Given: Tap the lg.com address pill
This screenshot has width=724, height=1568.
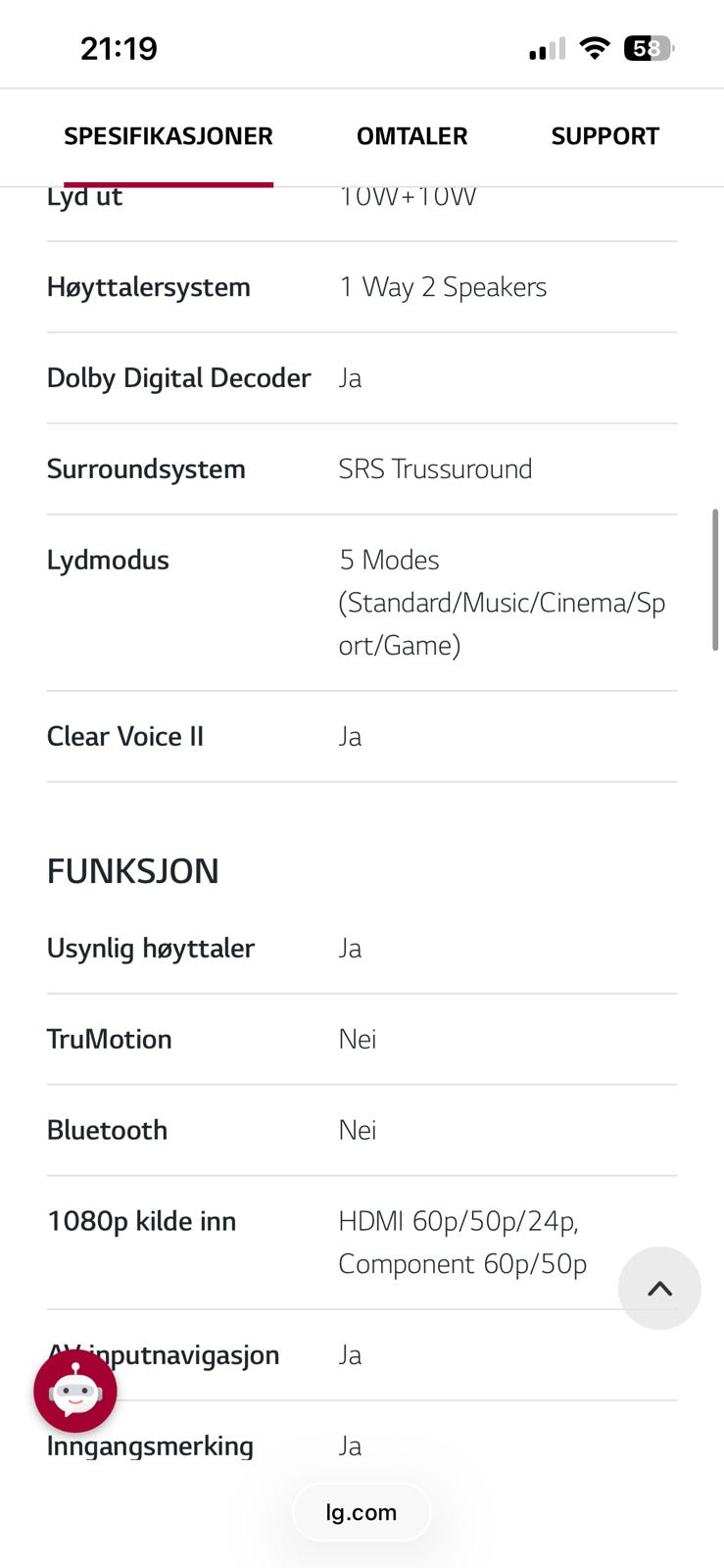Looking at the screenshot, I should point(362,1512).
